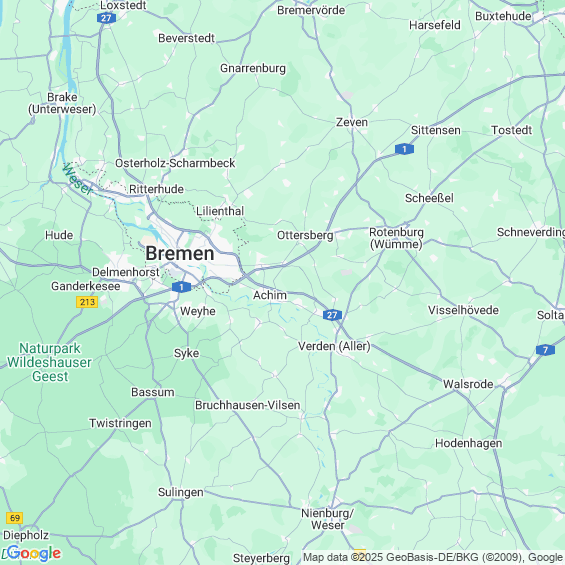The image size is (565, 565).
Task: Click the yellow 213 road shield
Action: pos(87,302)
